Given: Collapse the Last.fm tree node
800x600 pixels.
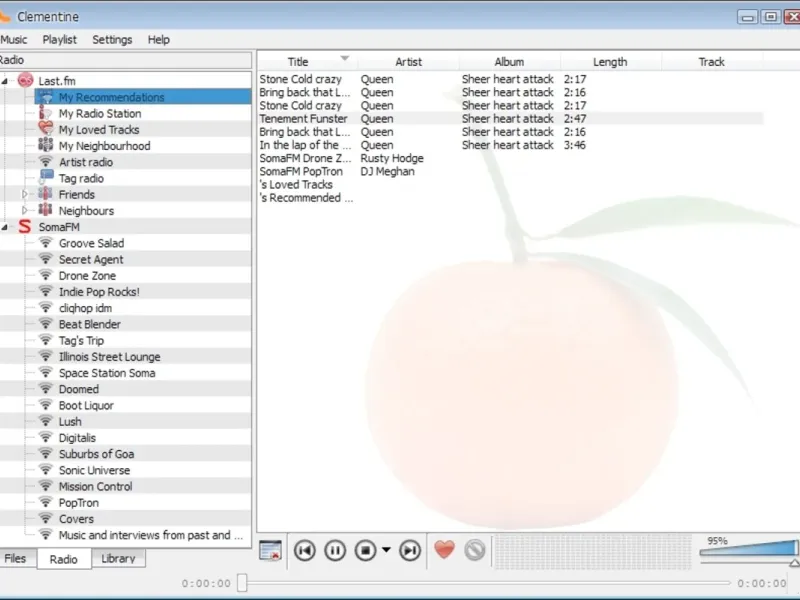Looking at the screenshot, I should pyautogui.click(x=5, y=81).
